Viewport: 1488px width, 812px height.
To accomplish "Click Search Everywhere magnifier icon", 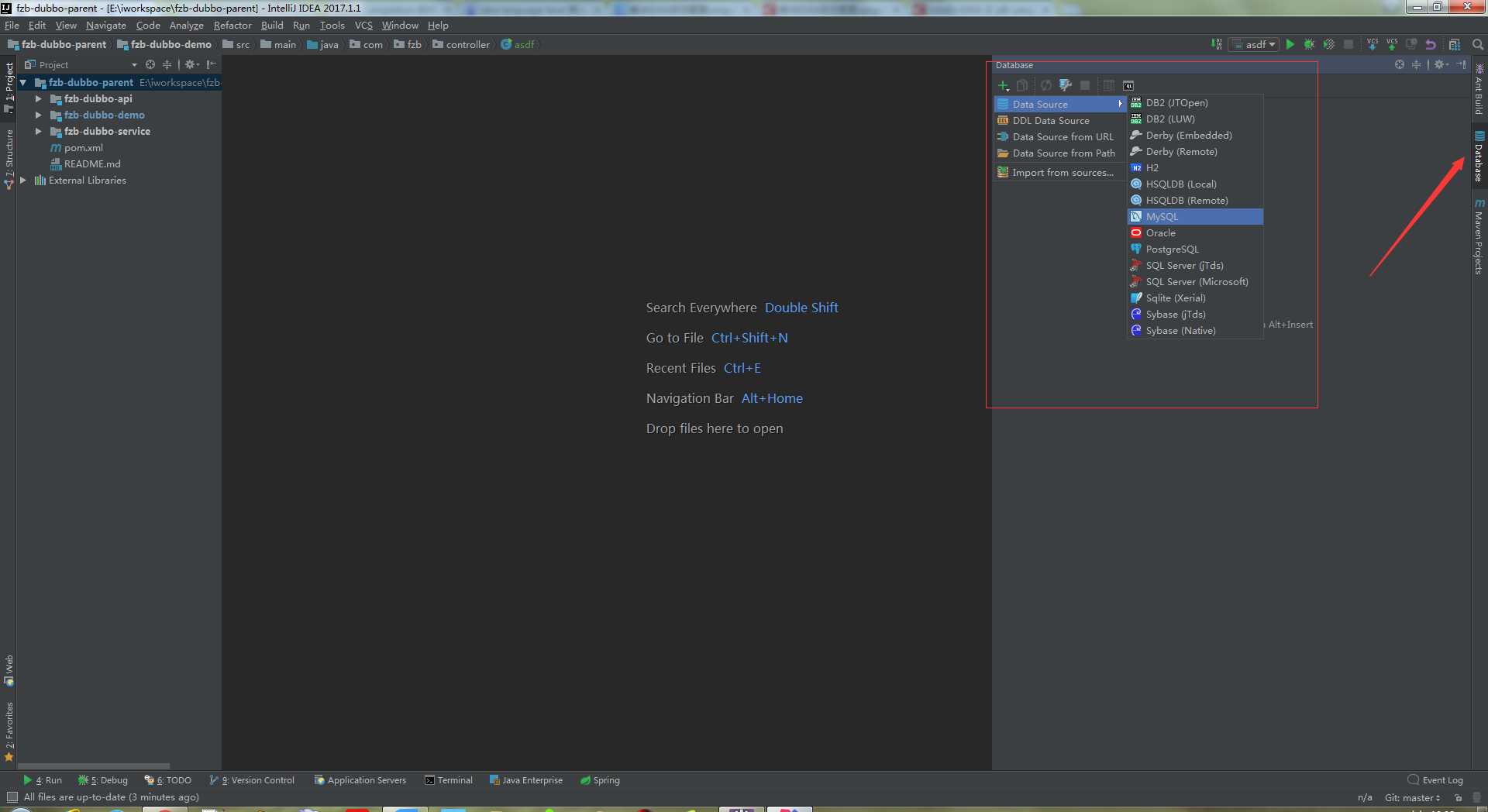I will pyautogui.click(x=1478, y=44).
